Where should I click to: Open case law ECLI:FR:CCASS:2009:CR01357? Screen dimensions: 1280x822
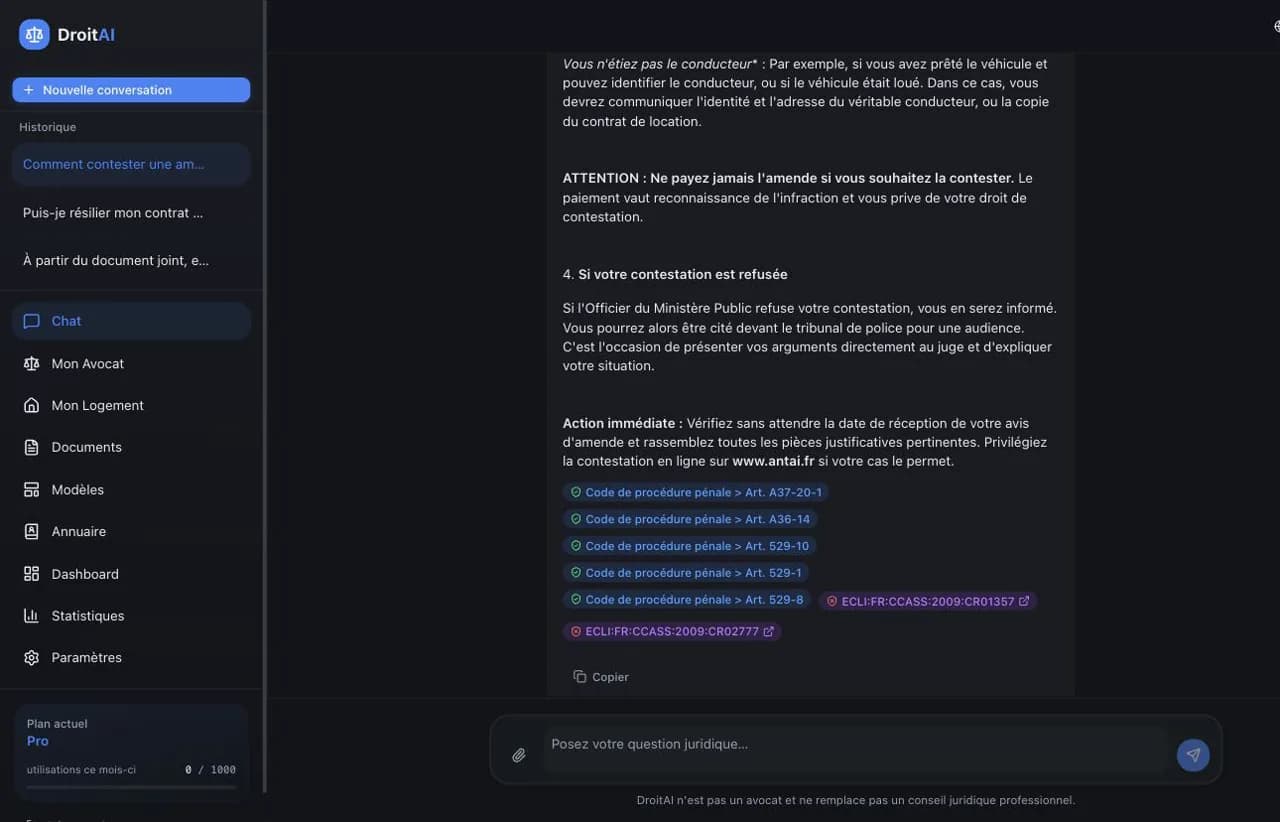[928, 601]
